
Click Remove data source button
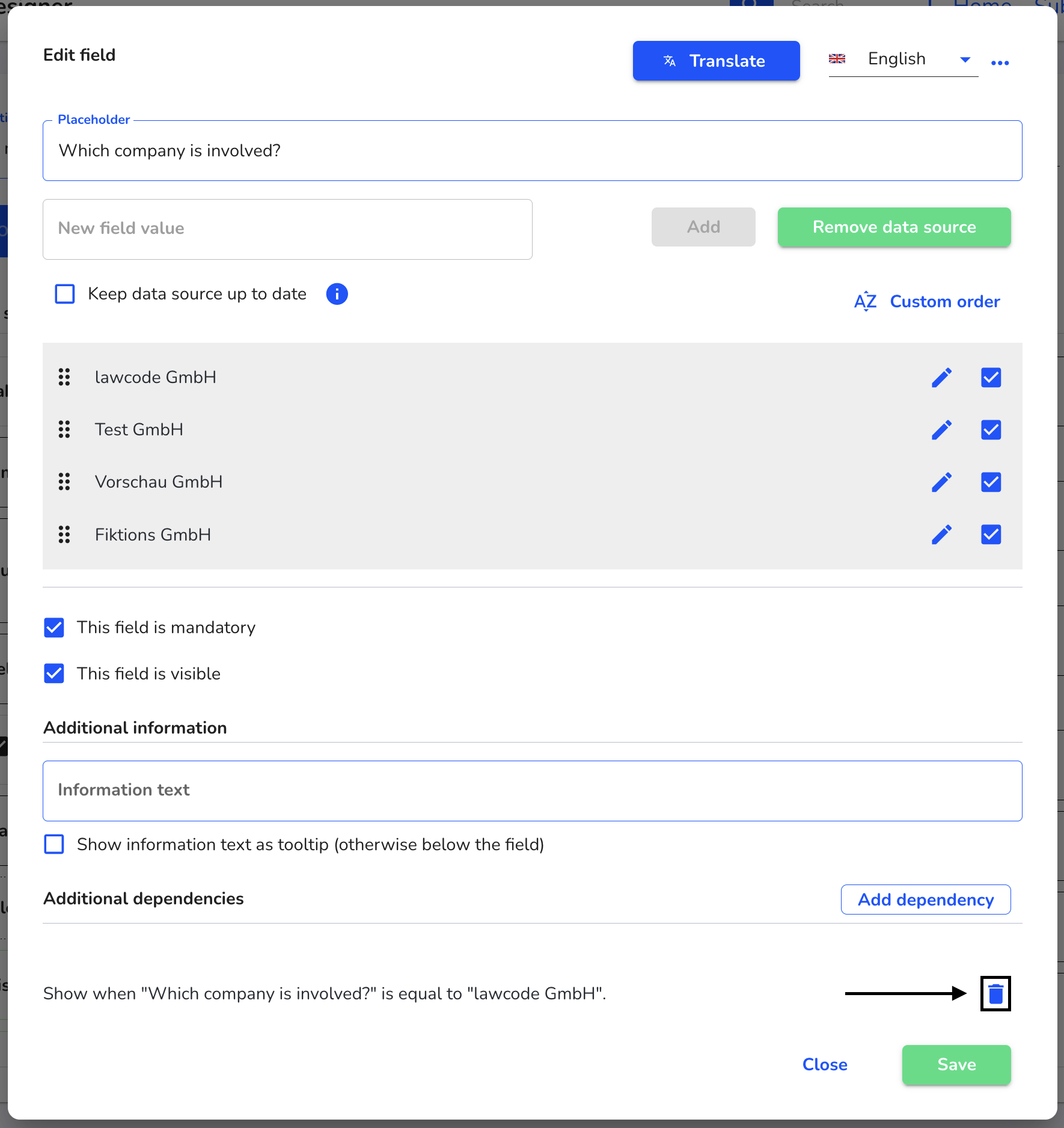click(x=894, y=227)
